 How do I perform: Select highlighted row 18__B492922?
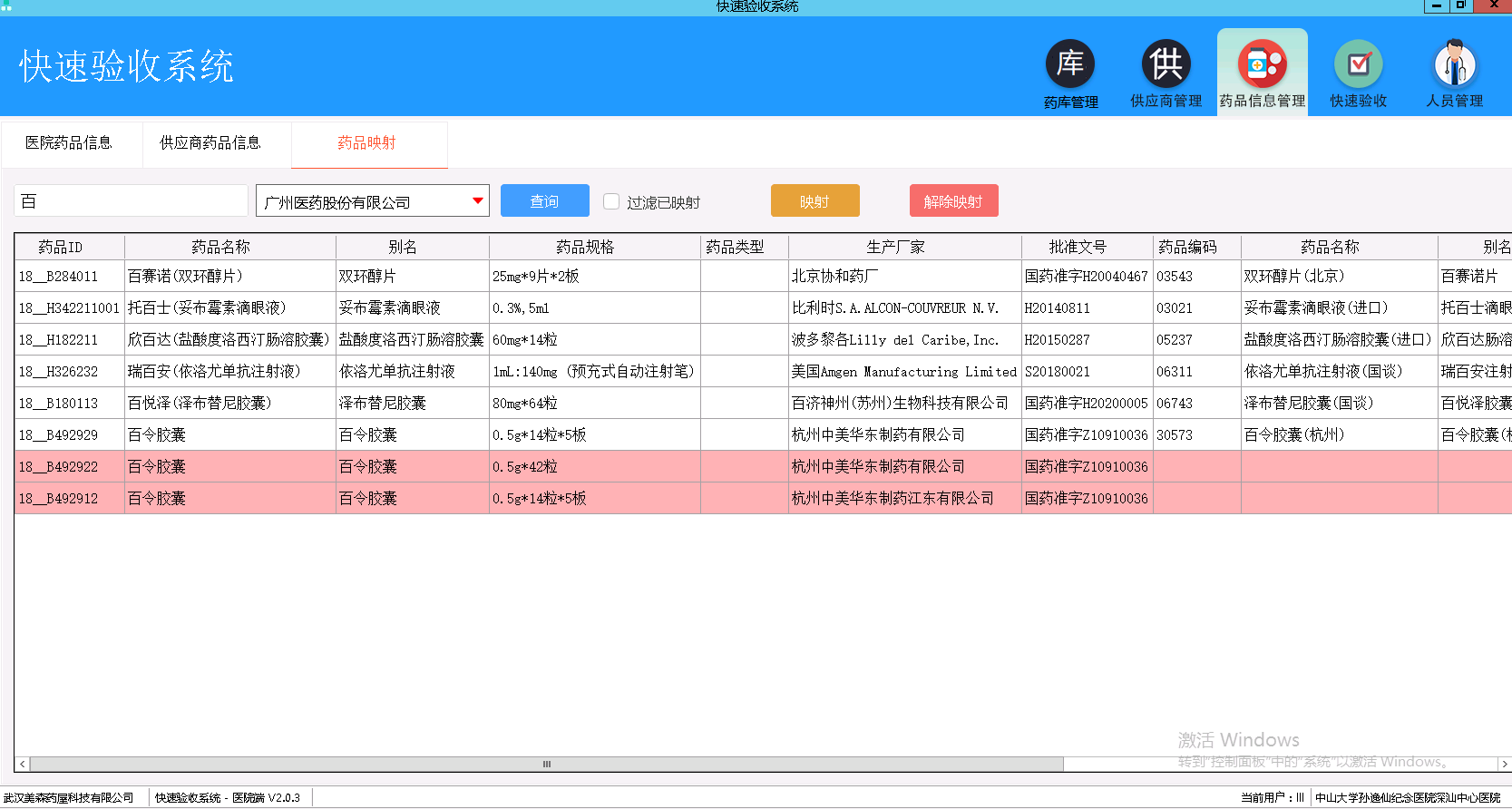click(764, 466)
